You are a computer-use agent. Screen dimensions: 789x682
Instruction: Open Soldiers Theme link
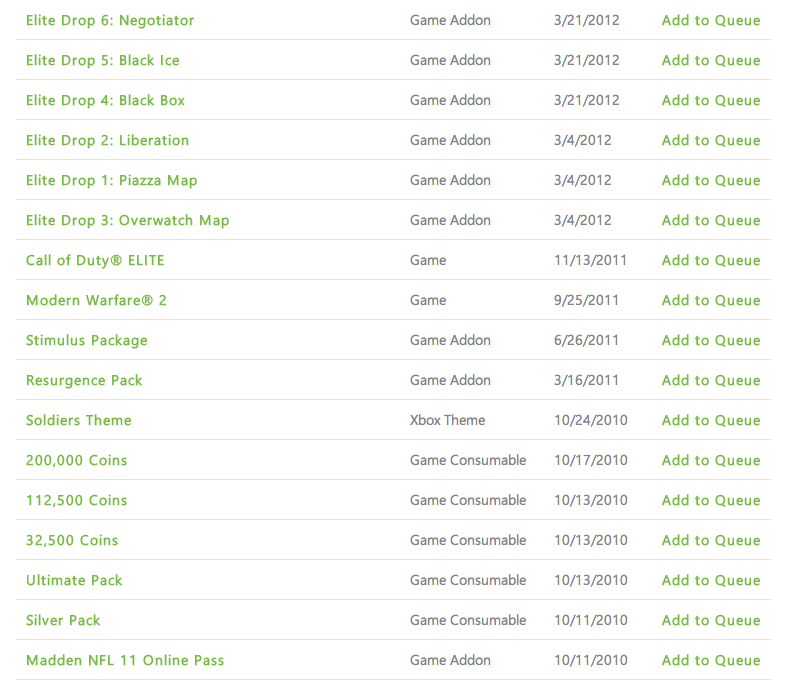pos(78,420)
